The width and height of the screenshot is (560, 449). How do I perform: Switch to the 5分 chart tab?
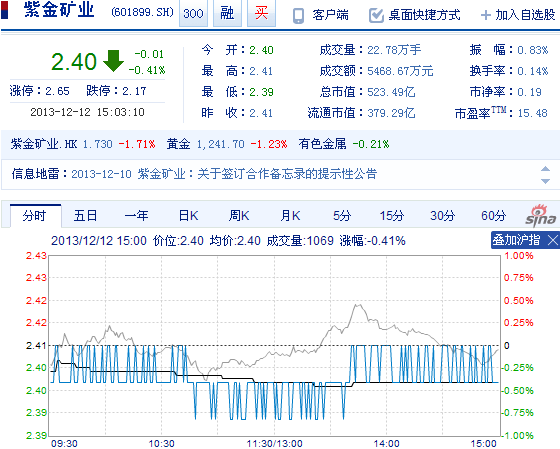[x=342, y=216]
